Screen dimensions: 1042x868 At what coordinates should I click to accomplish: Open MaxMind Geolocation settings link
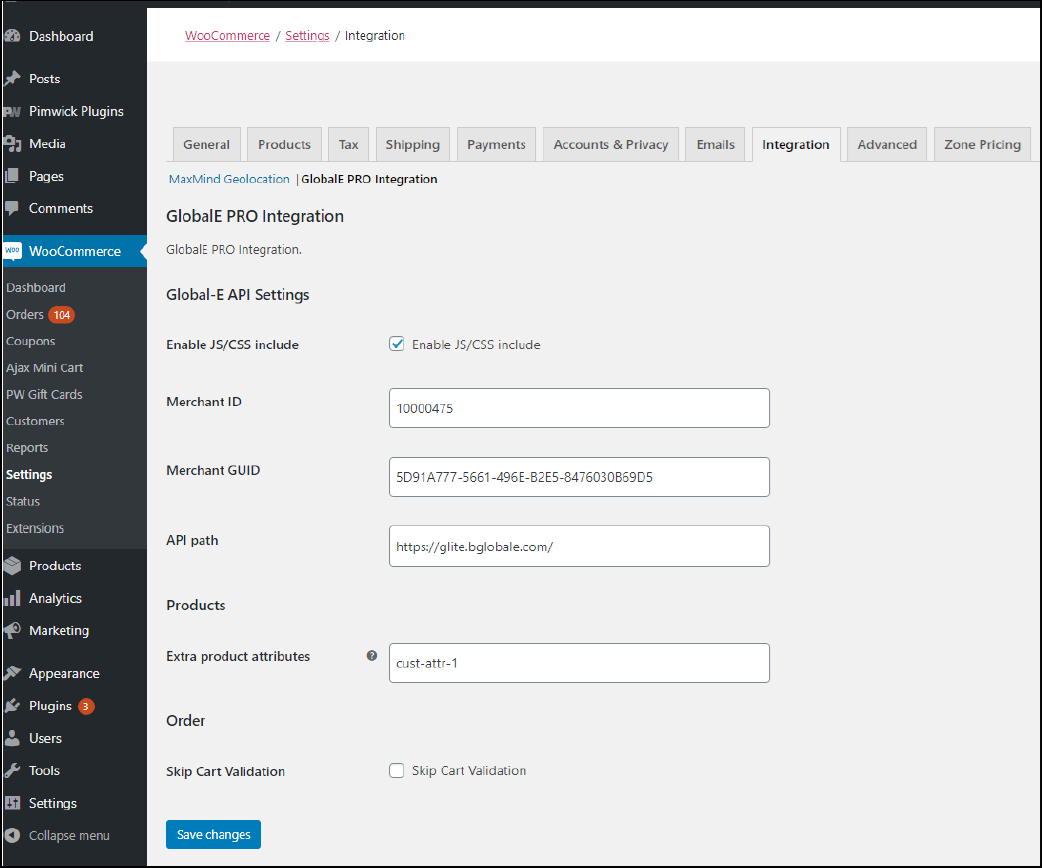coord(228,179)
